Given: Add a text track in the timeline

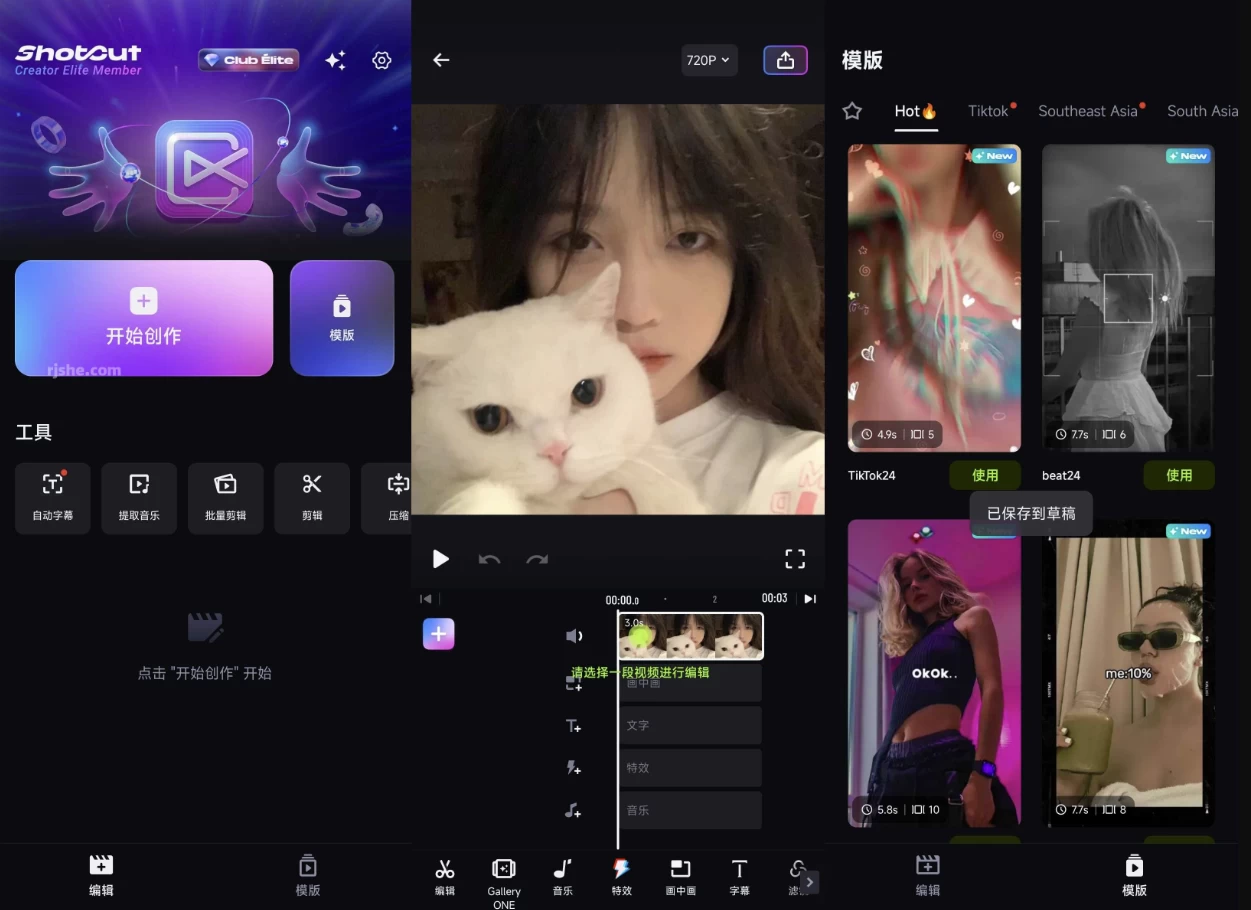Looking at the screenshot, I should coord(574,726).
